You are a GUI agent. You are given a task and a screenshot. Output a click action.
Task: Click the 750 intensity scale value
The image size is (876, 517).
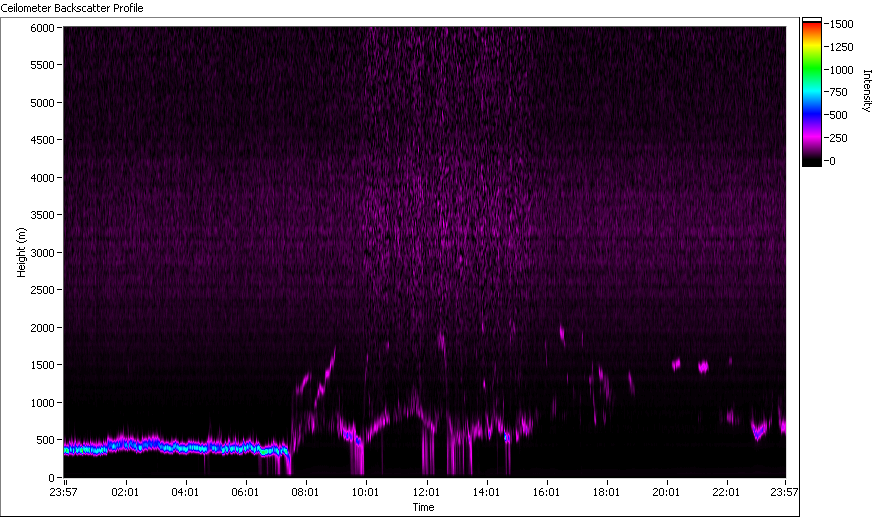coord(839,92)
